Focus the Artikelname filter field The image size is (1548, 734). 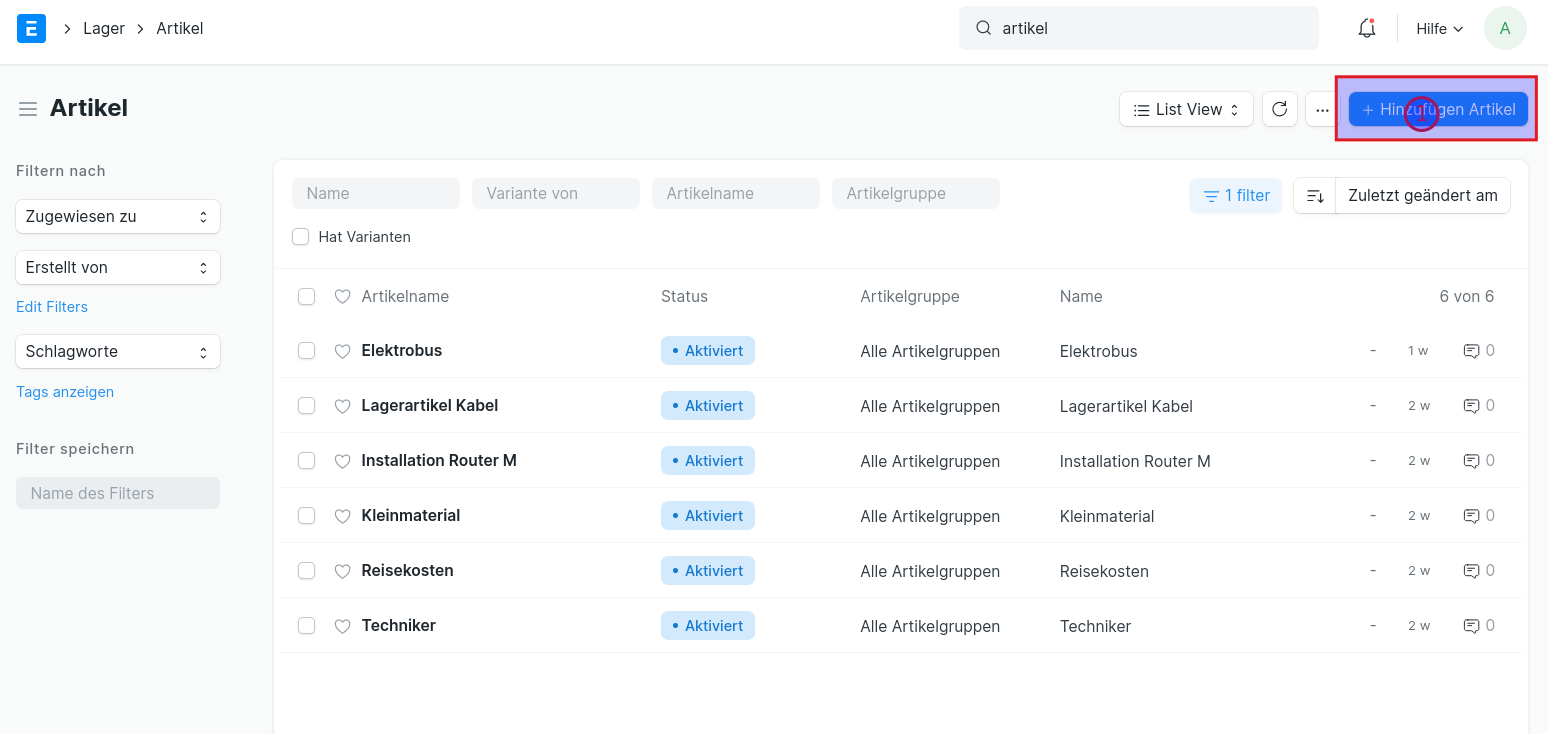[x=736, y=194]
